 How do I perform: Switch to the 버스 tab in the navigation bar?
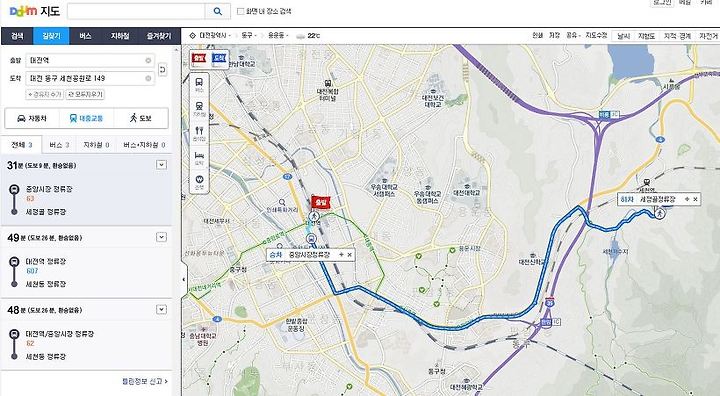(85, 36)
